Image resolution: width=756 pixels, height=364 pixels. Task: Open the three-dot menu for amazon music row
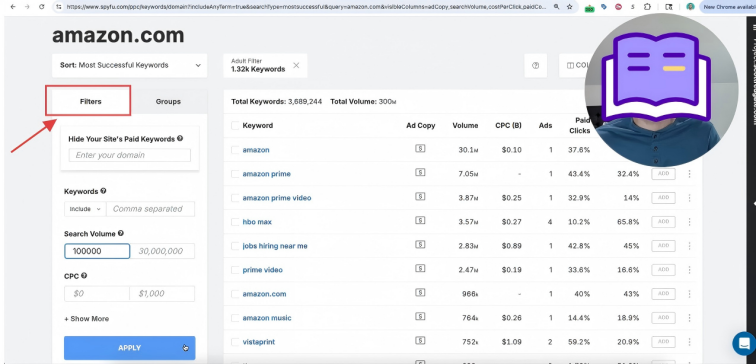click(689, 318)
